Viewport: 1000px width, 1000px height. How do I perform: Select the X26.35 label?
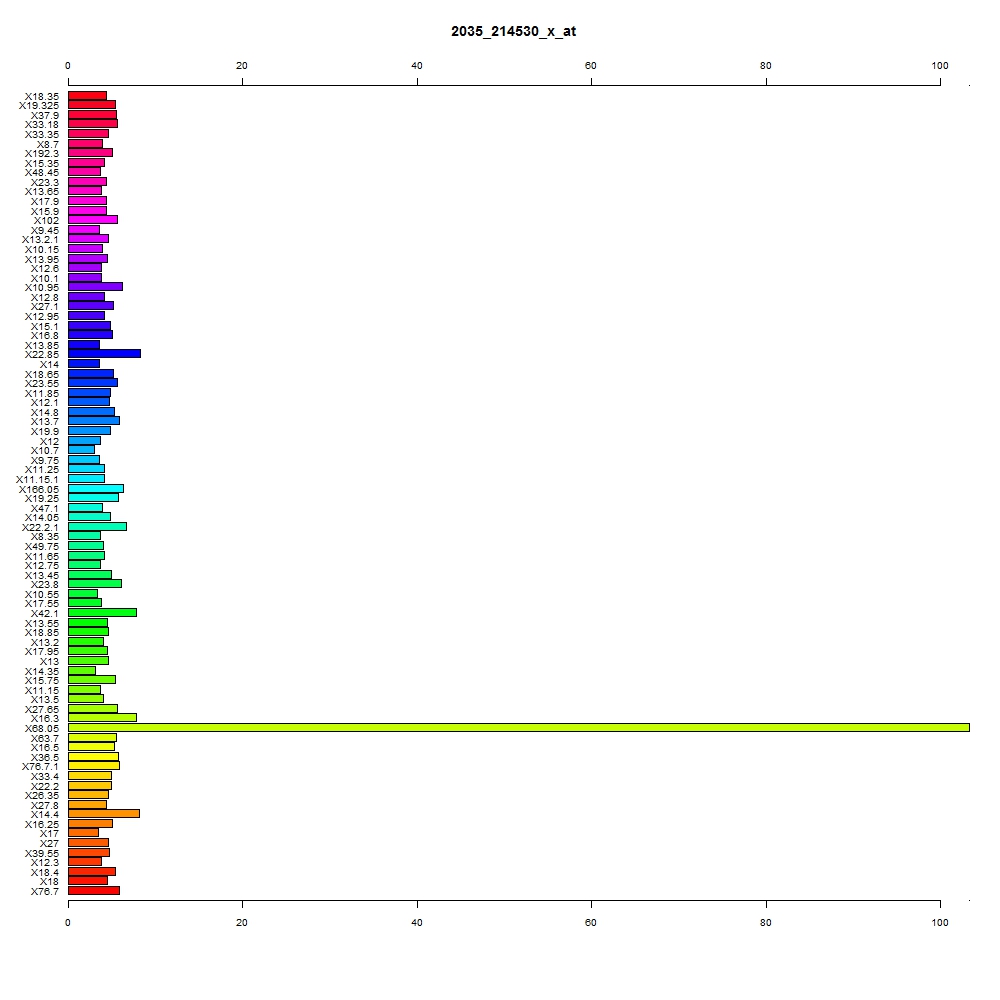(x=41, y=795)
